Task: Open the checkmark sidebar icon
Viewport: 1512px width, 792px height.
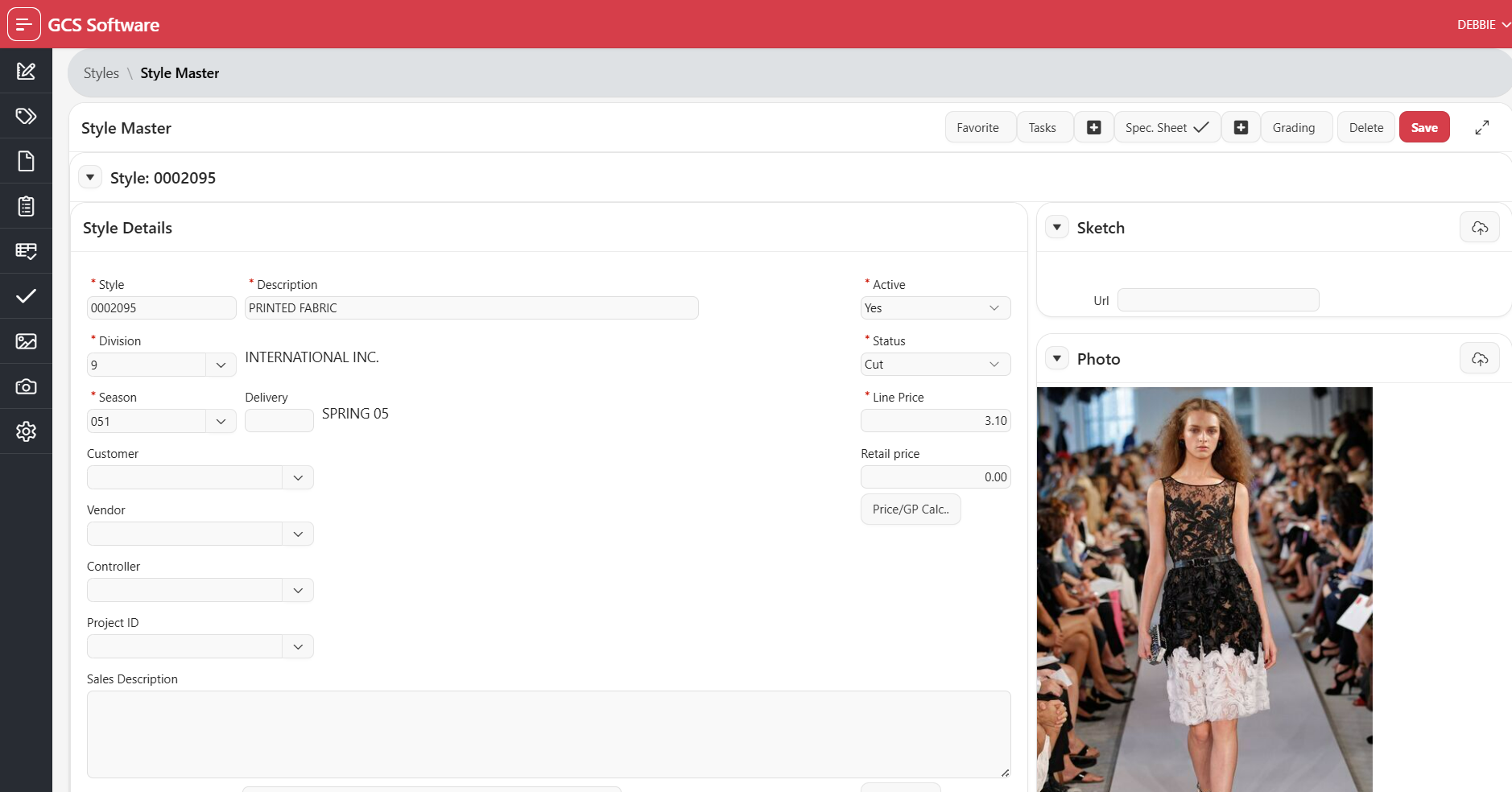Action: click(26, 296)
